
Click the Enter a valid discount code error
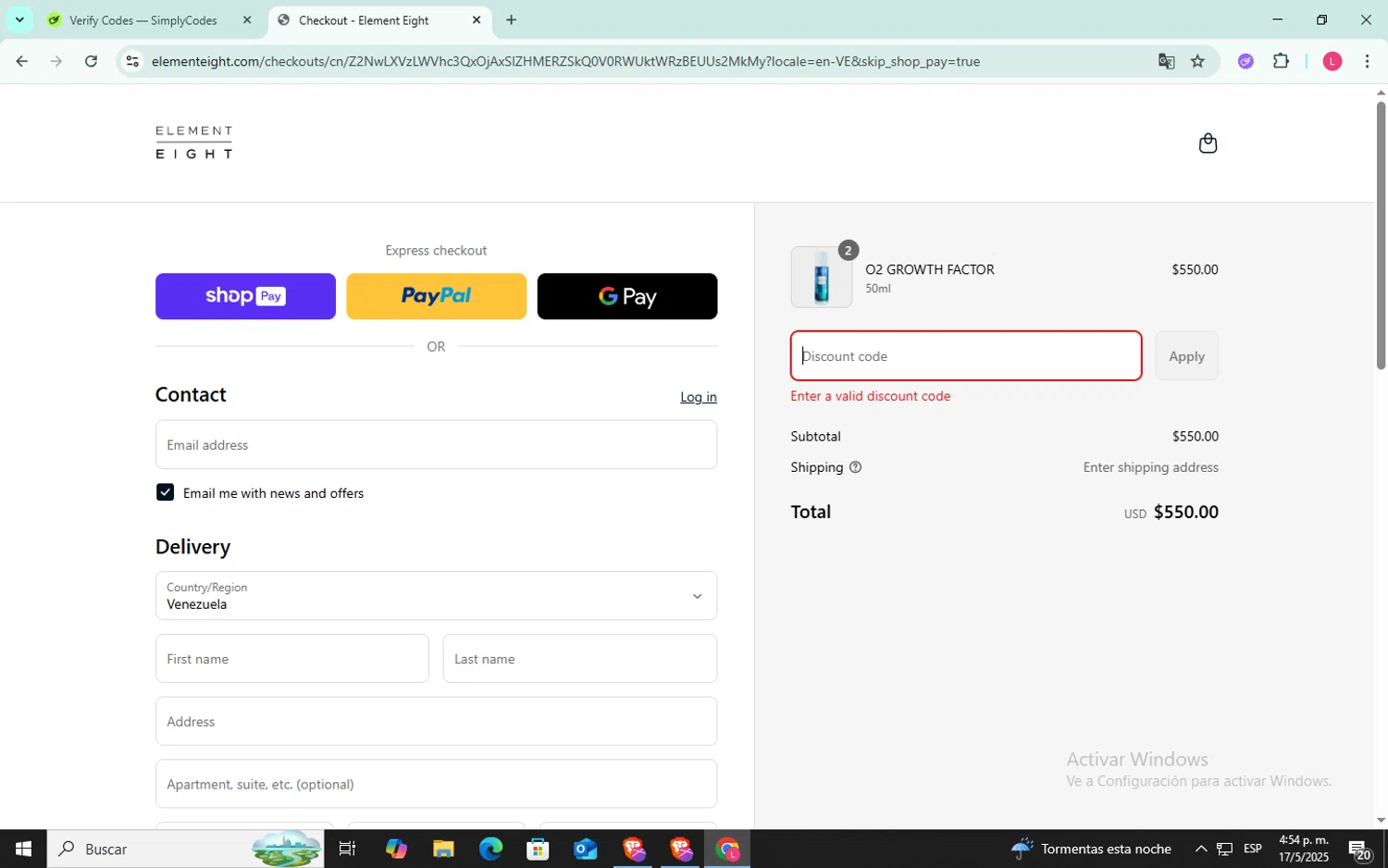point(870,396)
